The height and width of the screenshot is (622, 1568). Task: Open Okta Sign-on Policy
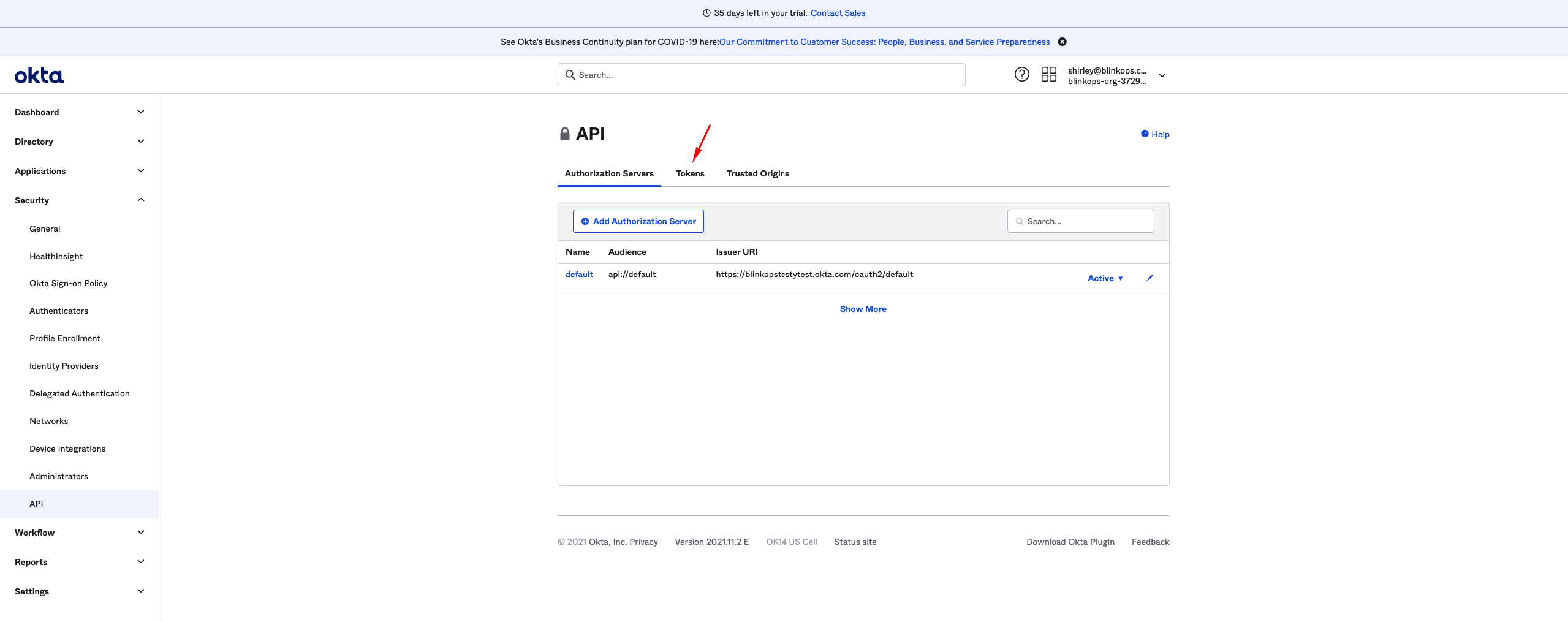click(68, 283)
